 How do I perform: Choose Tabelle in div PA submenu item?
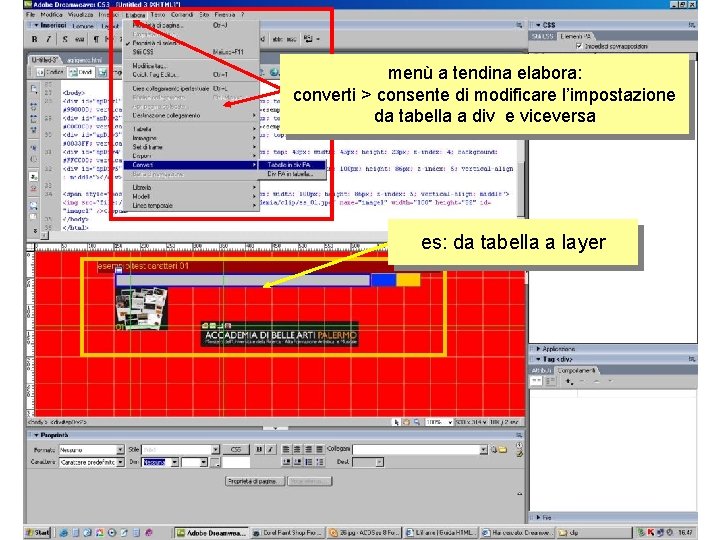(x=291, y=165)
